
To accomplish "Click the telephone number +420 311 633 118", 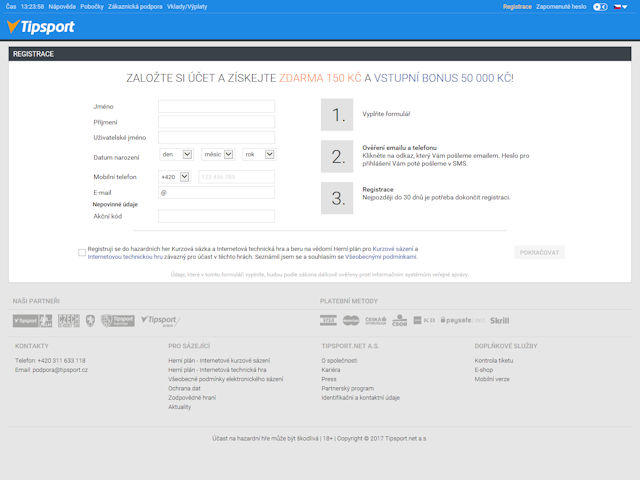I will (x=61, y=360).
